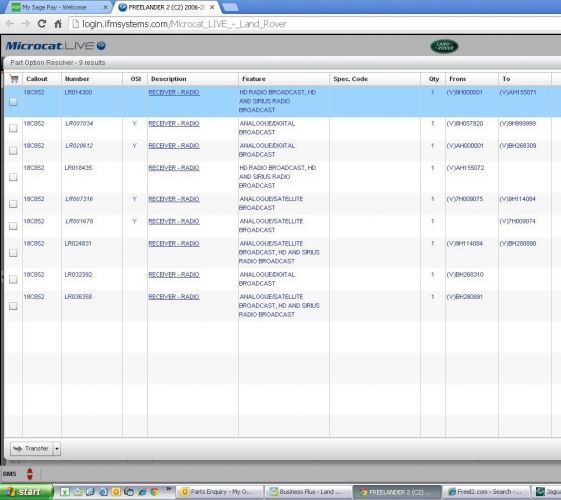Launch Excel from the quick launch bar
The width and height of the screenshot is (561, 500).
coord(65,492)
